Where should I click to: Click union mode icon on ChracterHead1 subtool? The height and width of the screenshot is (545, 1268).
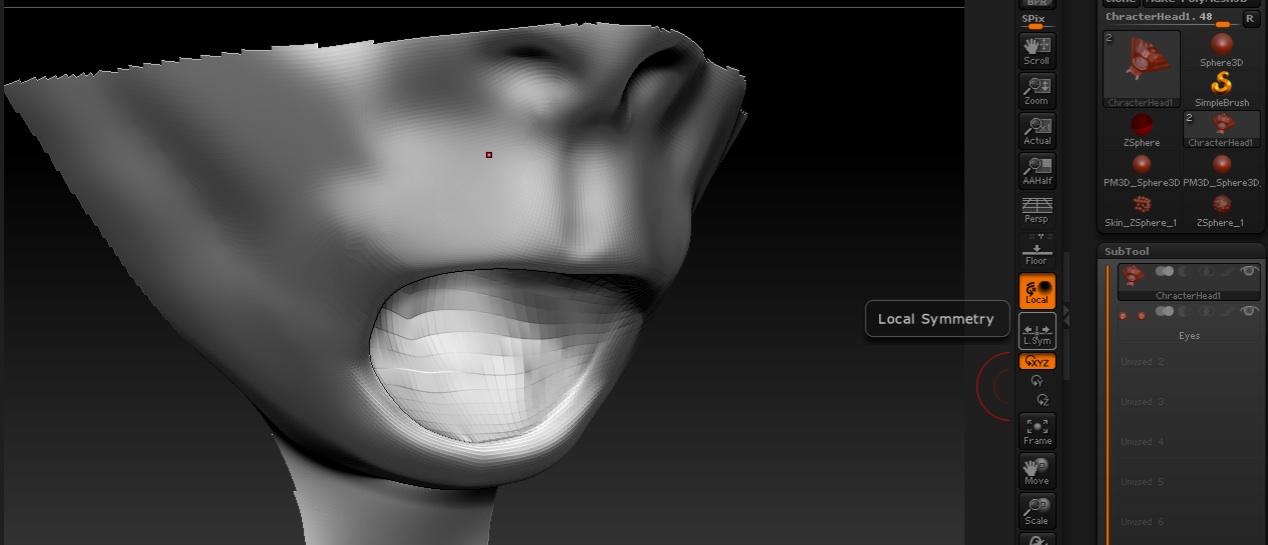tap(1165, 271)
